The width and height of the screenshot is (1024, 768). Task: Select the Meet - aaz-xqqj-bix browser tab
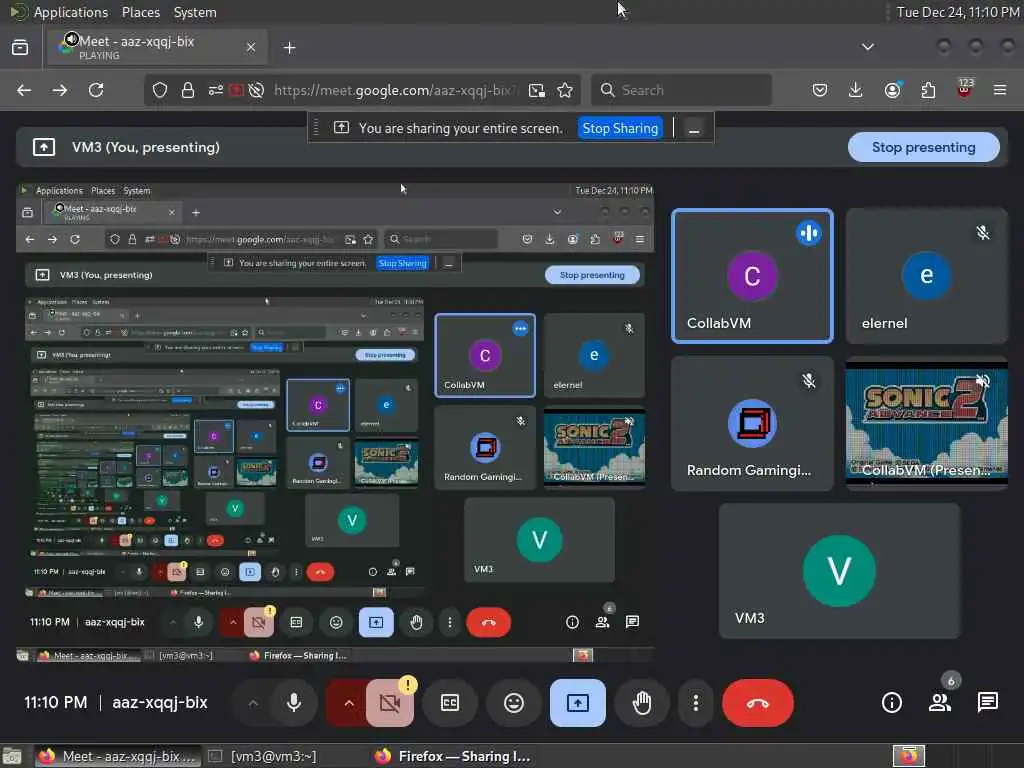[x=157, y=47]
